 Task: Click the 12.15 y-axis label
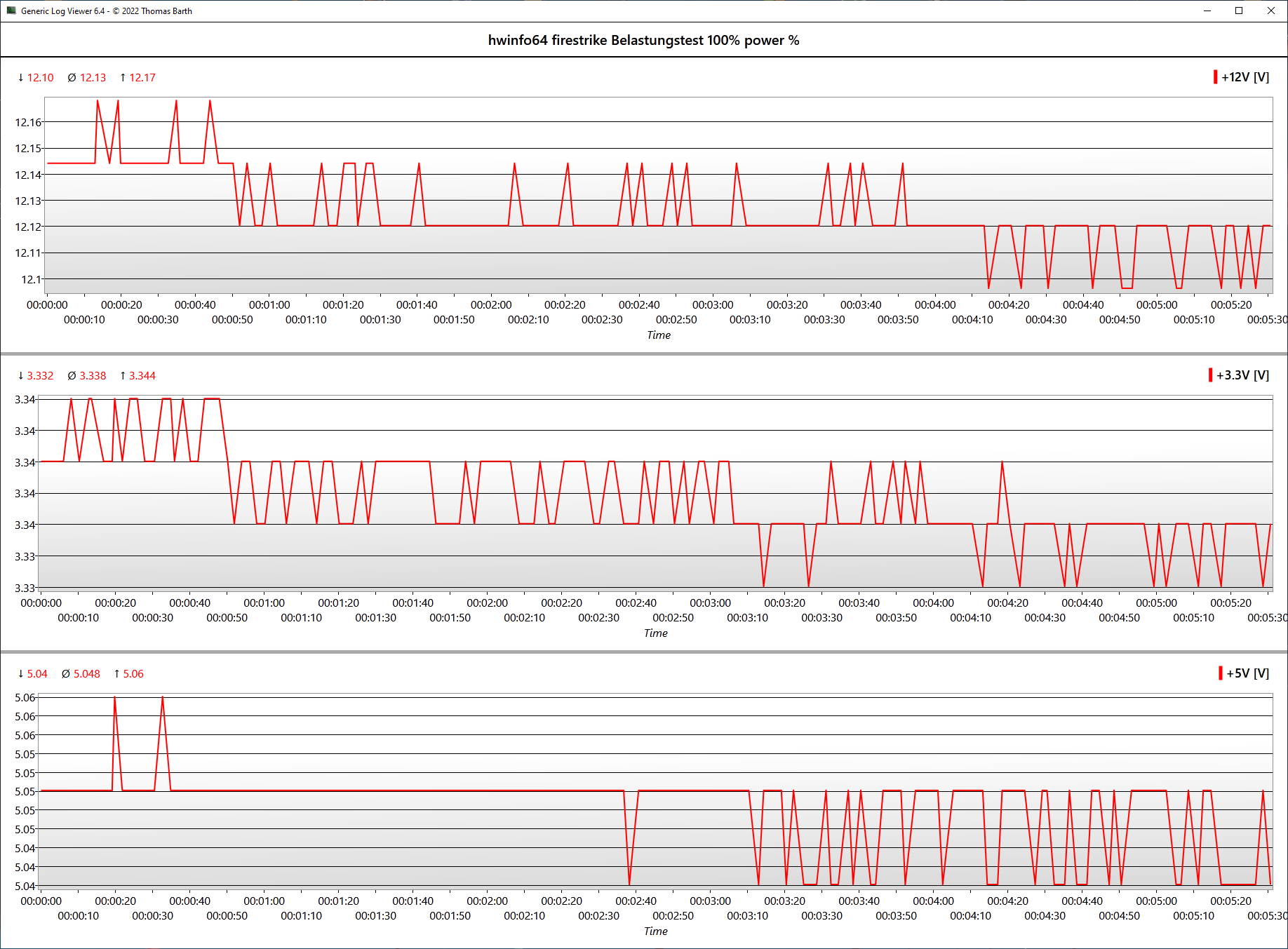pos(28,149)
